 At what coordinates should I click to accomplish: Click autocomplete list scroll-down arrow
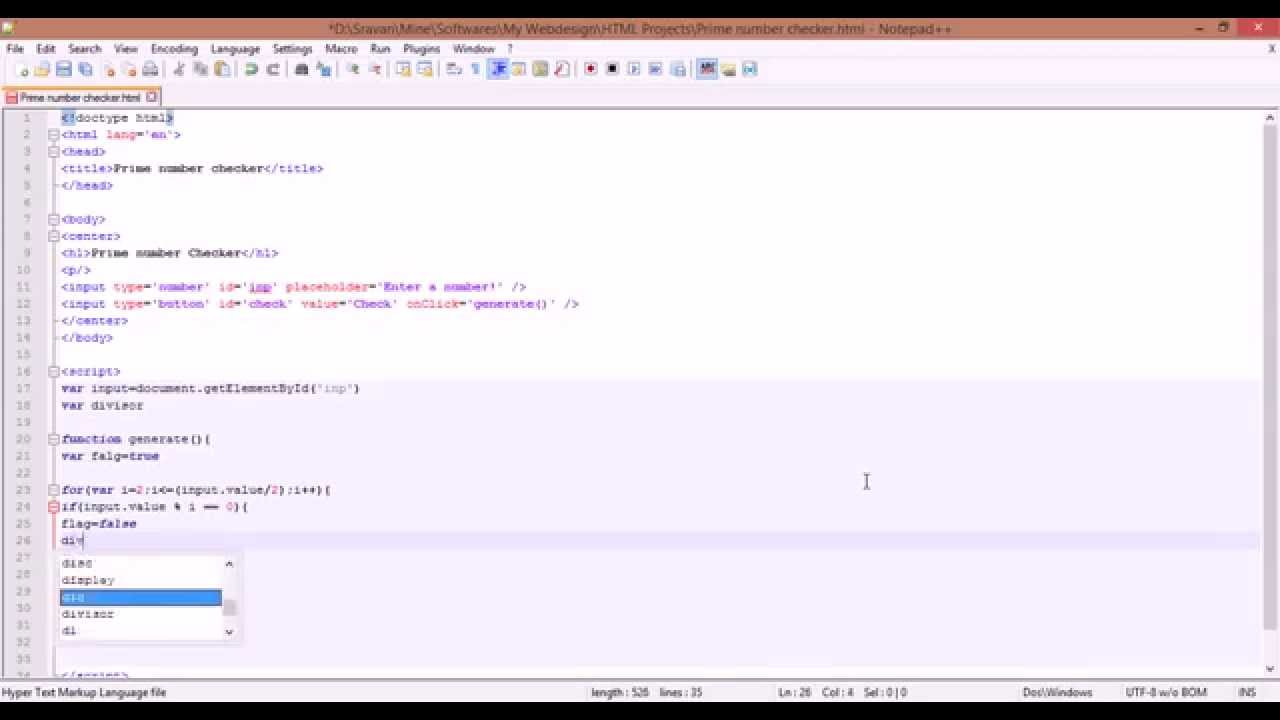pyautogui.click(x=229, y=631)
